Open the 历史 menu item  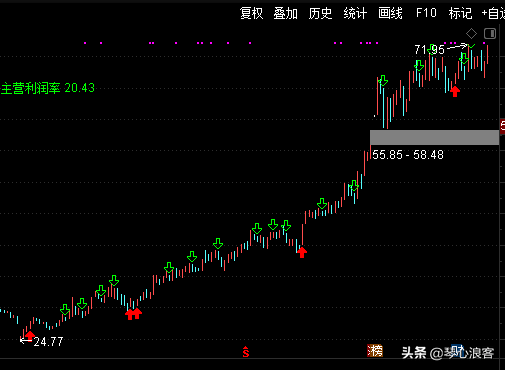(320, 13)
